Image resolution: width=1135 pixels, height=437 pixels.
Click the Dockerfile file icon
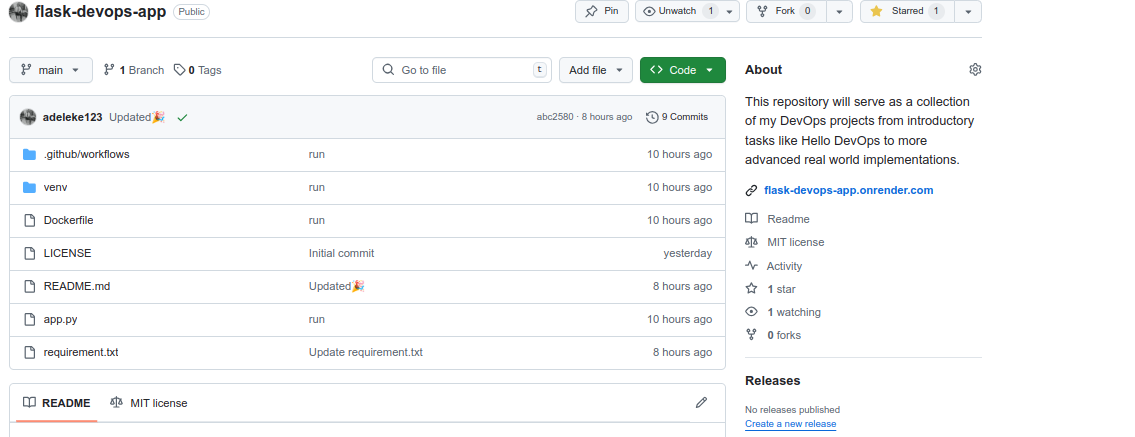30,220
